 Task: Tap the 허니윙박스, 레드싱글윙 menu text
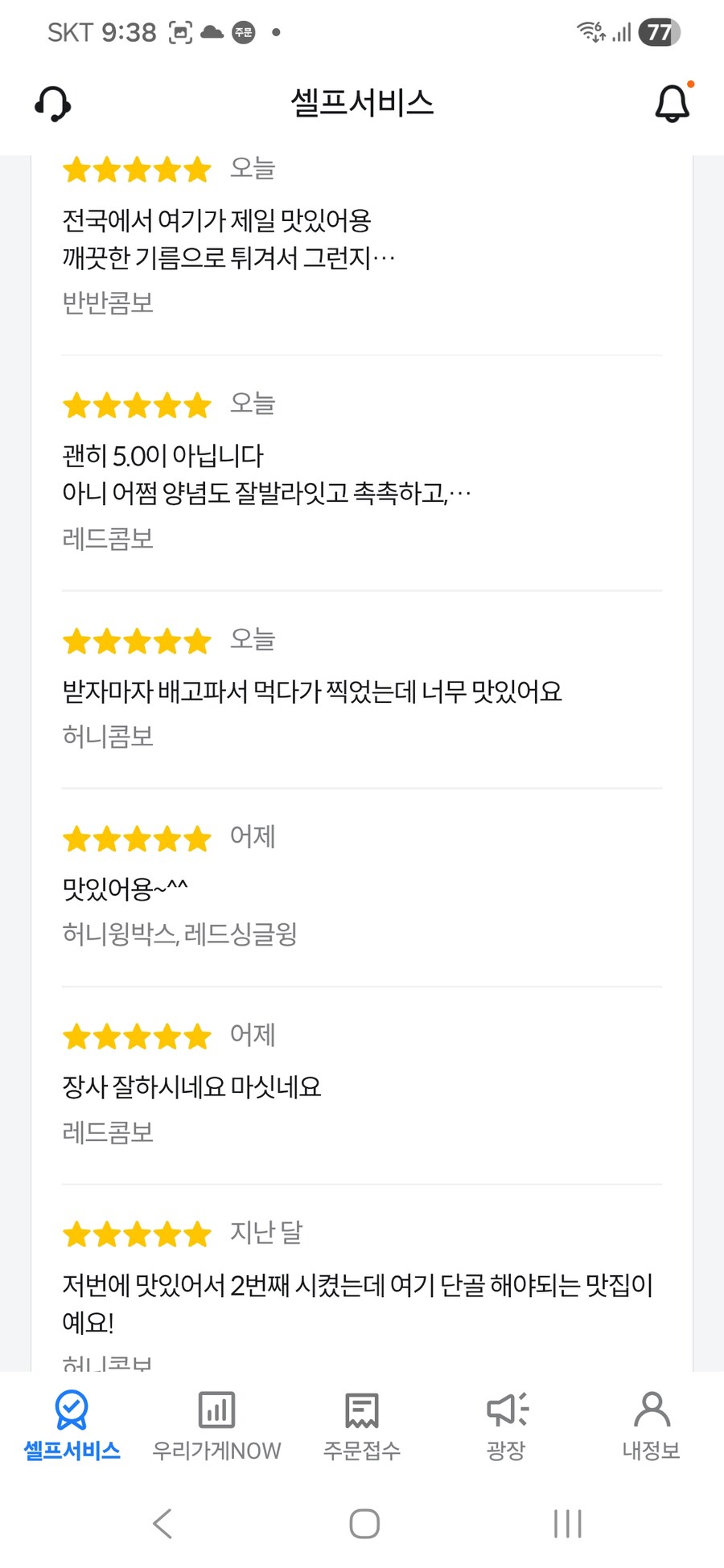tap(180, 934)
